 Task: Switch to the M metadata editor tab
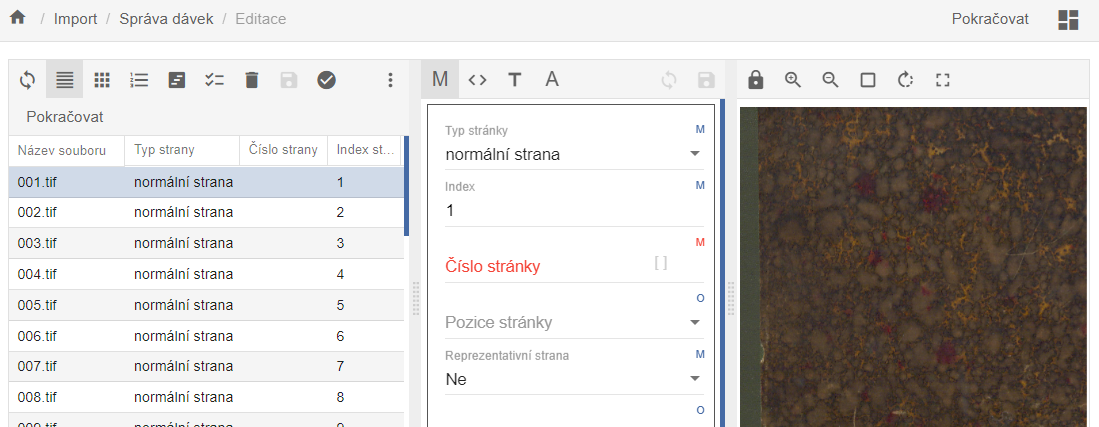point(440,80)
